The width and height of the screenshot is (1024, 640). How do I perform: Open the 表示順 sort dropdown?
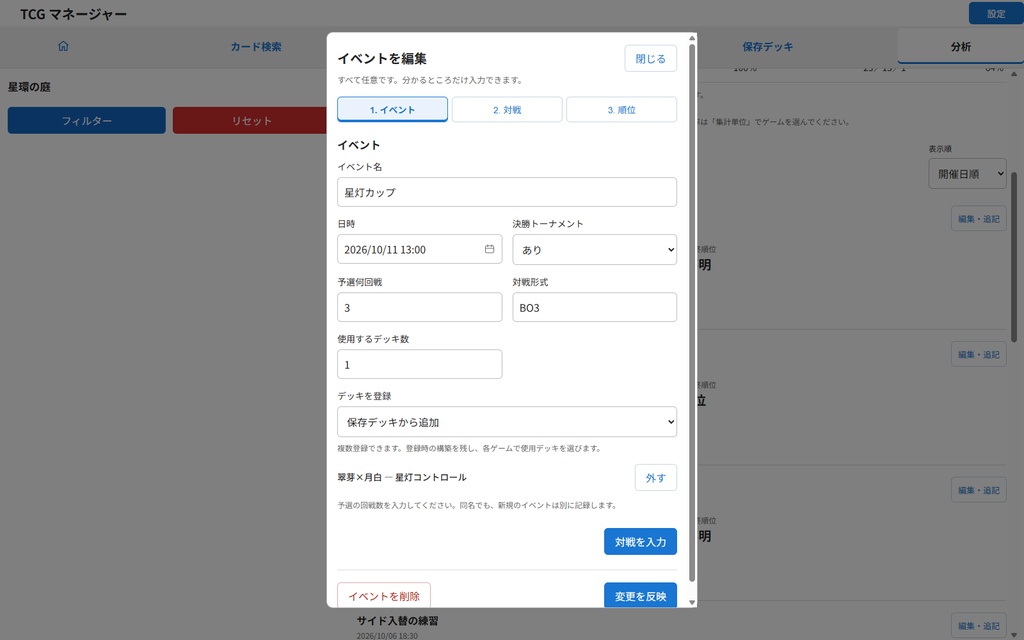(967, 174)
